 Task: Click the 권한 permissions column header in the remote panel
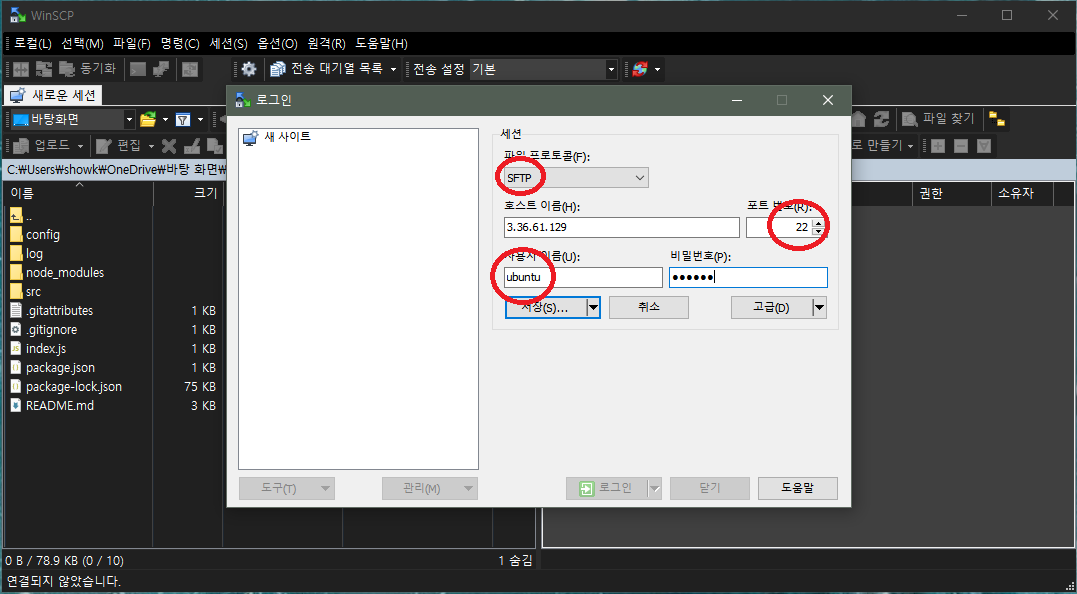point(951,194)
